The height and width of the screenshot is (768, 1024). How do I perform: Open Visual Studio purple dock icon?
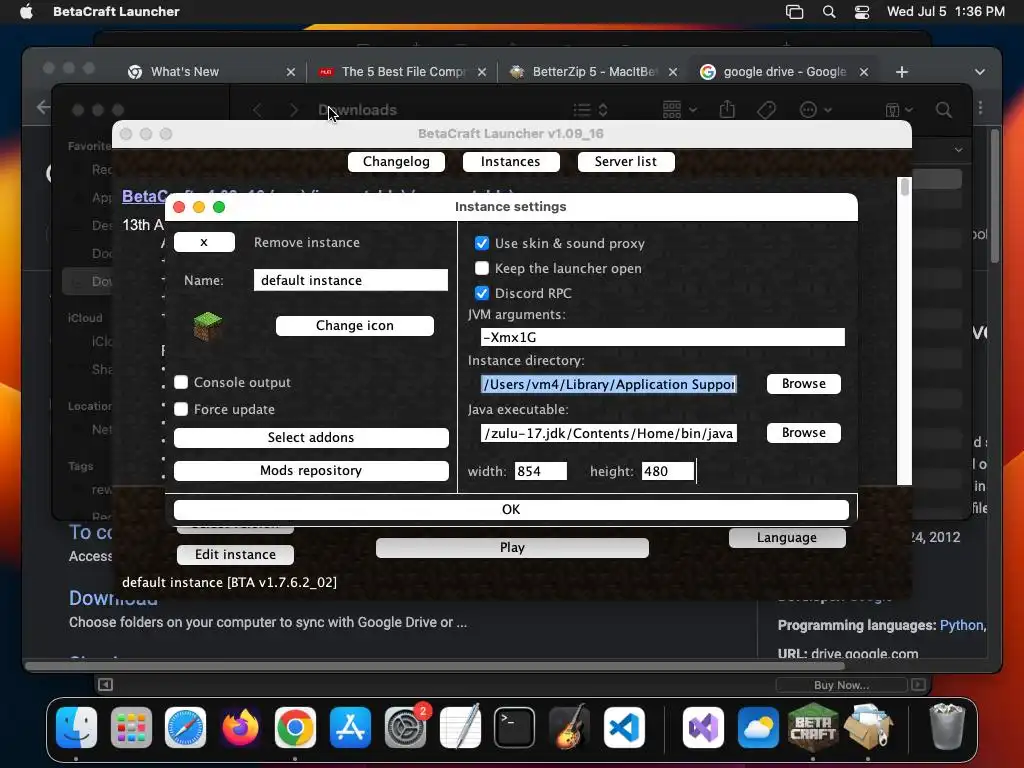[x=703, y=727]
